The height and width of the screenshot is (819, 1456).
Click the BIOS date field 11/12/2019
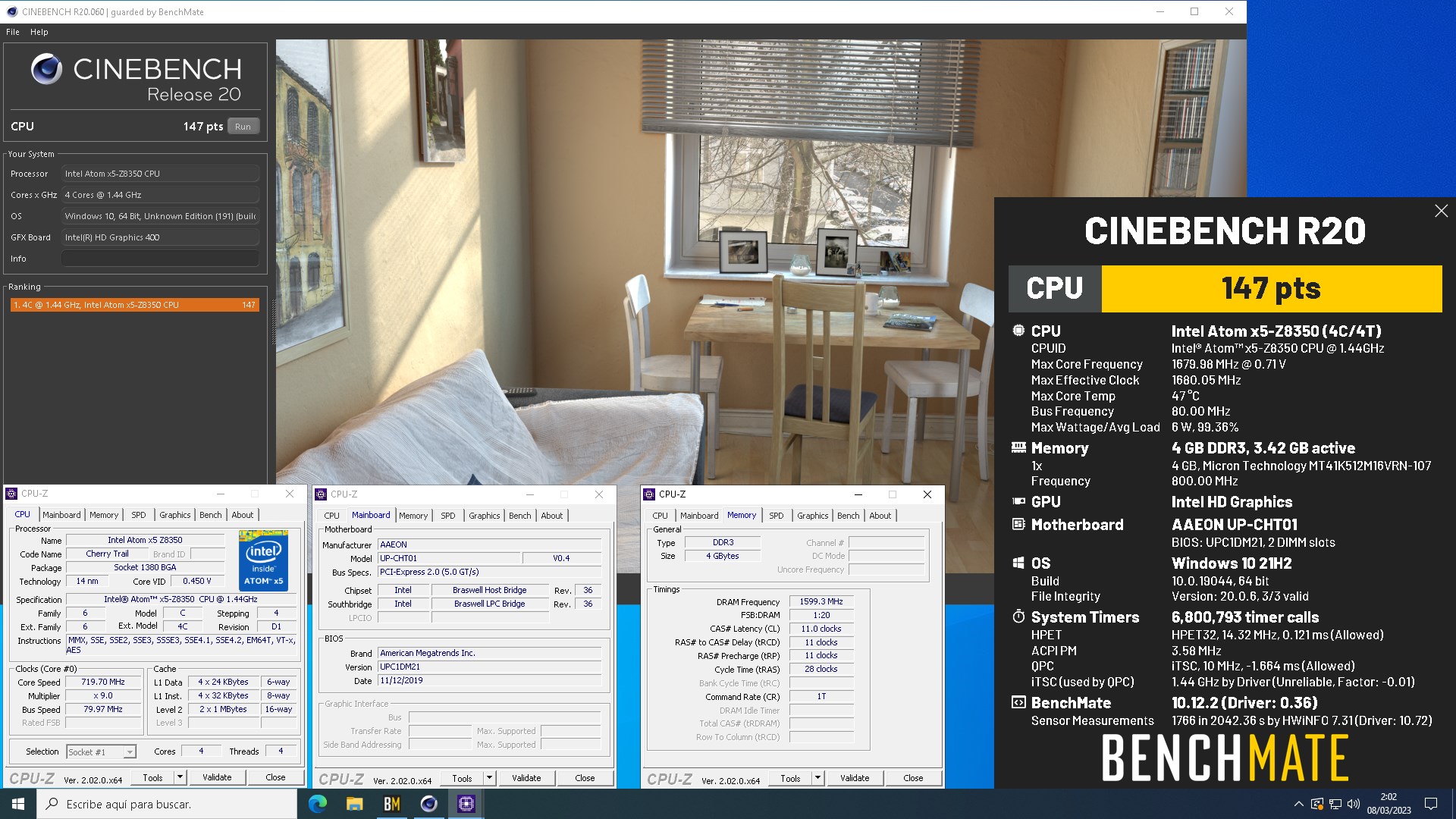point(490,680)
